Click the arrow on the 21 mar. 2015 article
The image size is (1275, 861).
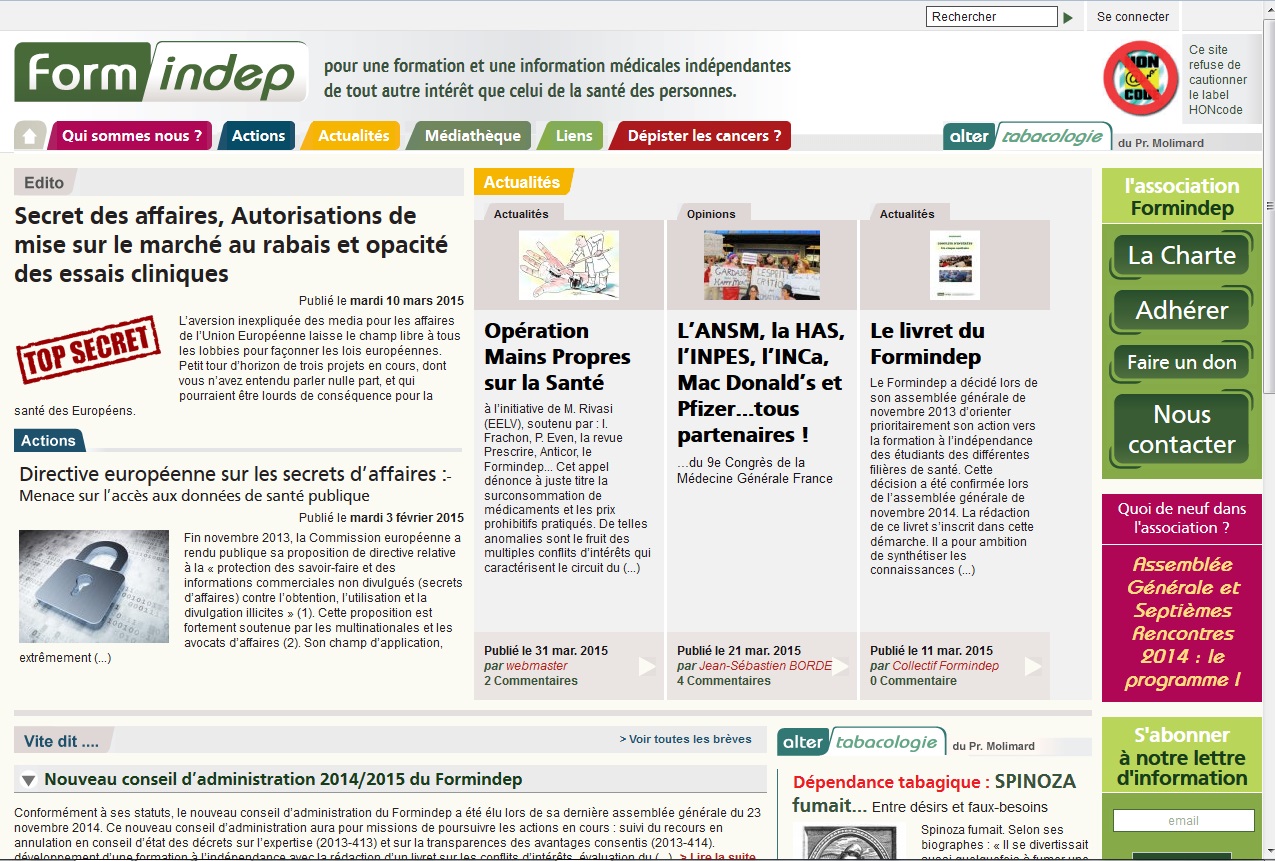pyautogui.click(x=840, y=666)
